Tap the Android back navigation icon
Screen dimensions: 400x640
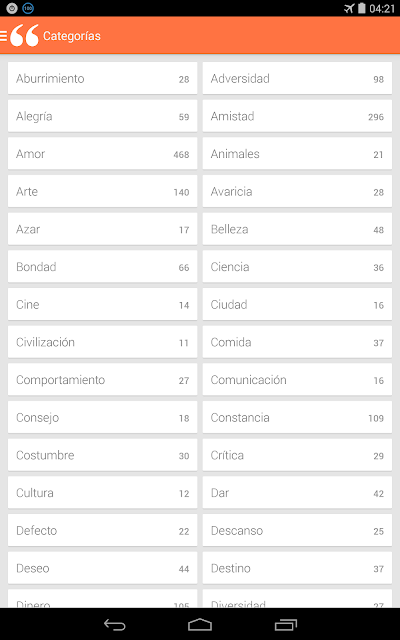click(x=115, y=624)
